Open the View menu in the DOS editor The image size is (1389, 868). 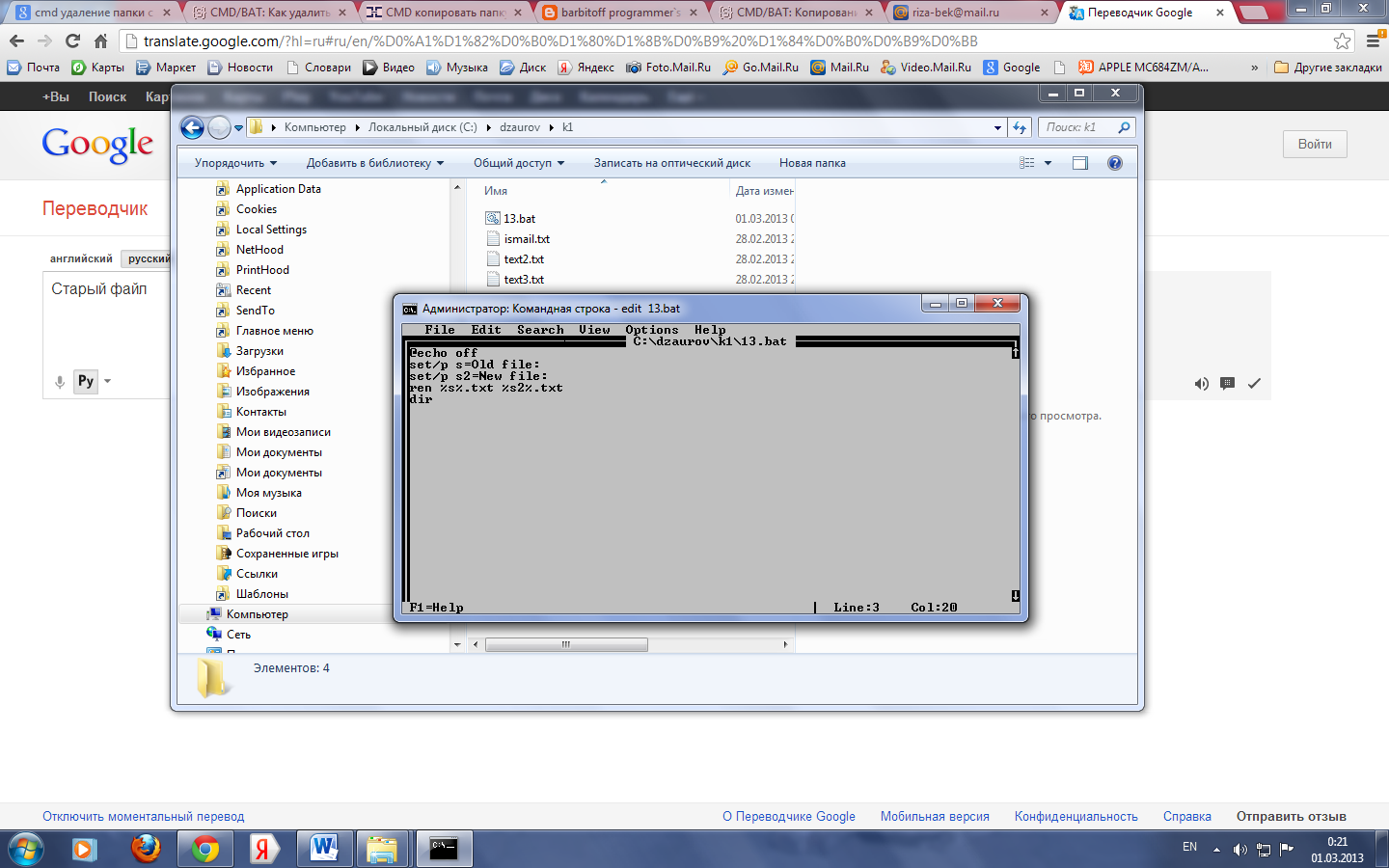click(x=594, y=330)
